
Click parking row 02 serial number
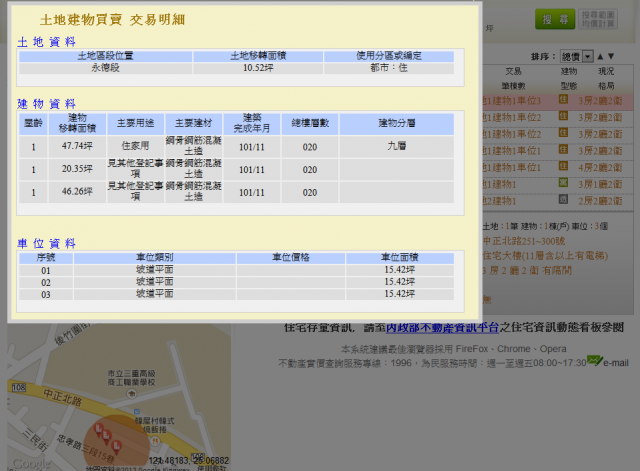tap(46, 282)
